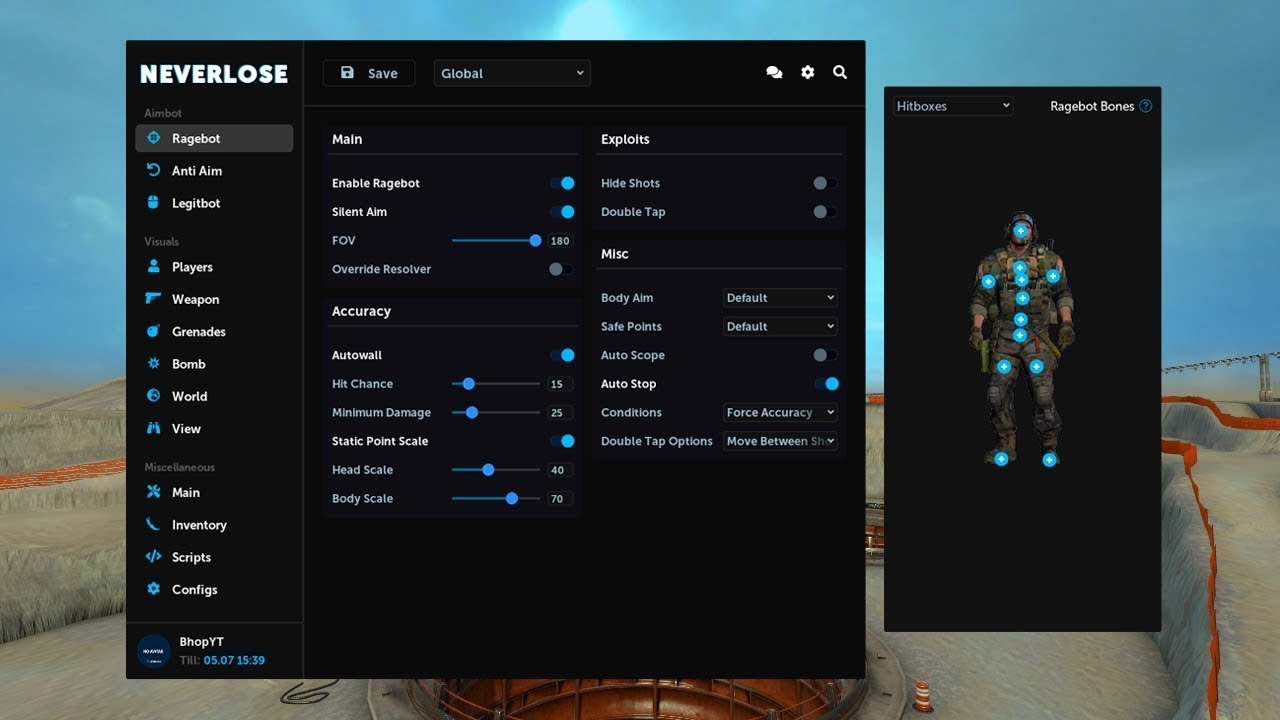
Task: Click the Head Scale value 40
Action: (560, 470)
